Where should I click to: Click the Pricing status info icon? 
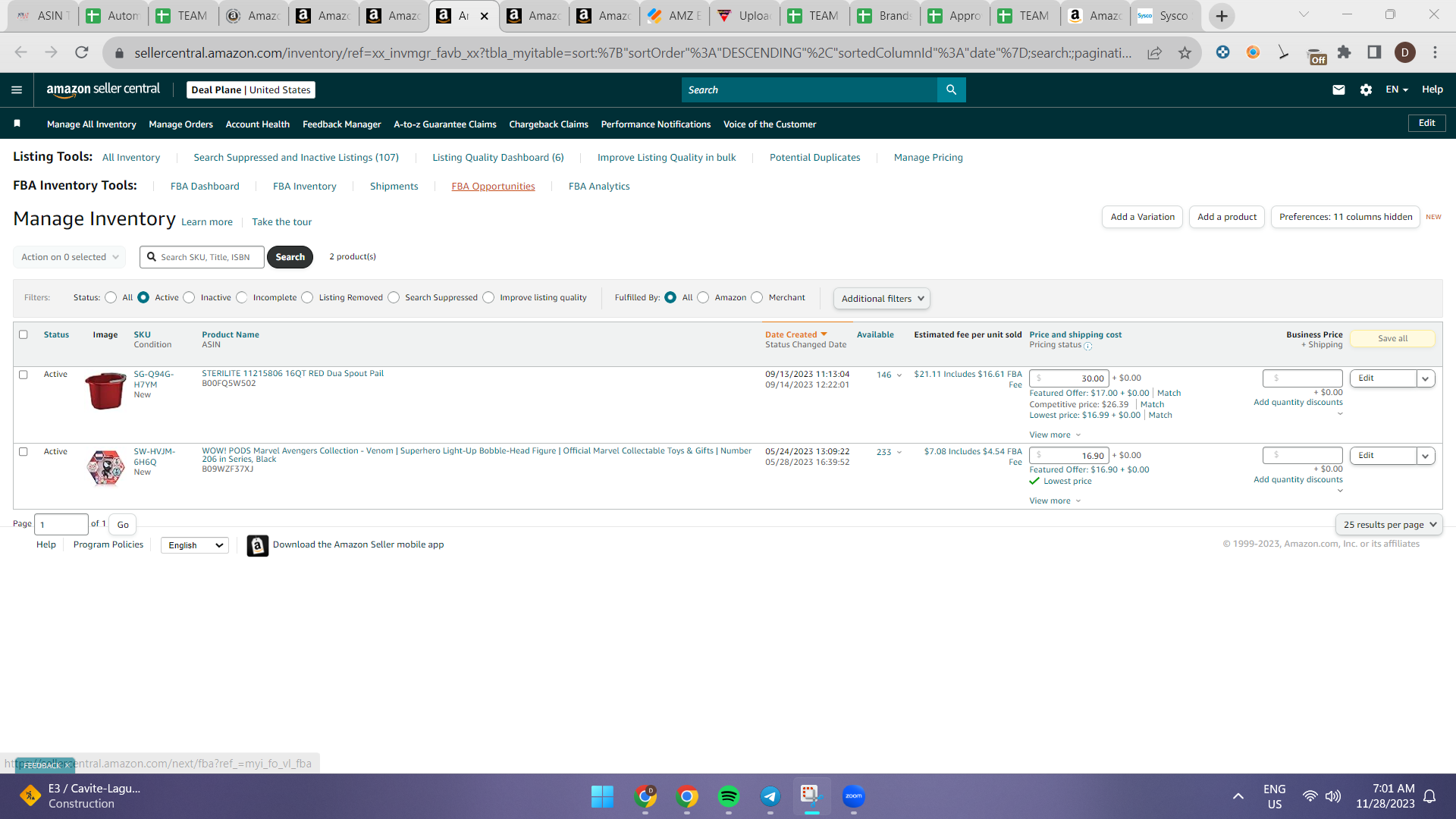(x=1088, y=346)
